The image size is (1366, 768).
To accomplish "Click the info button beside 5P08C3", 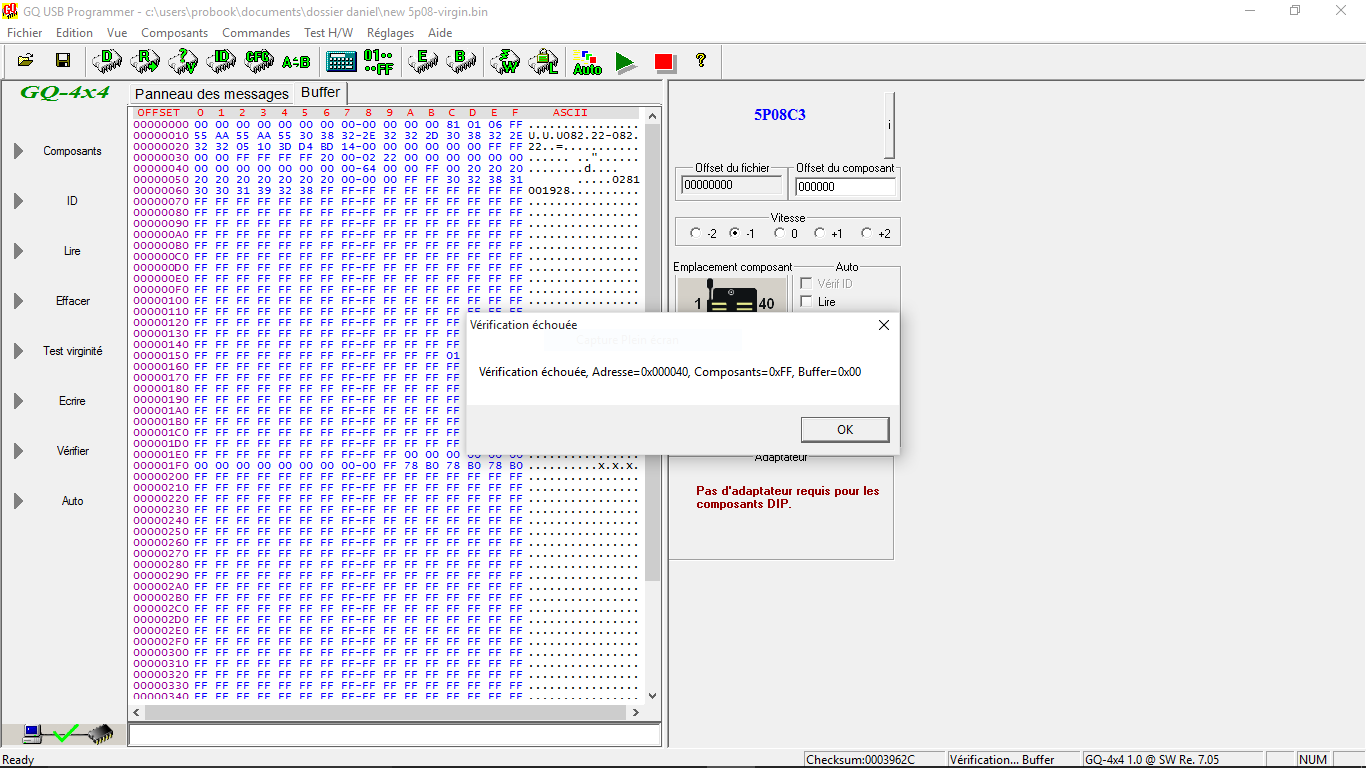I will click(x=889, y=125).
